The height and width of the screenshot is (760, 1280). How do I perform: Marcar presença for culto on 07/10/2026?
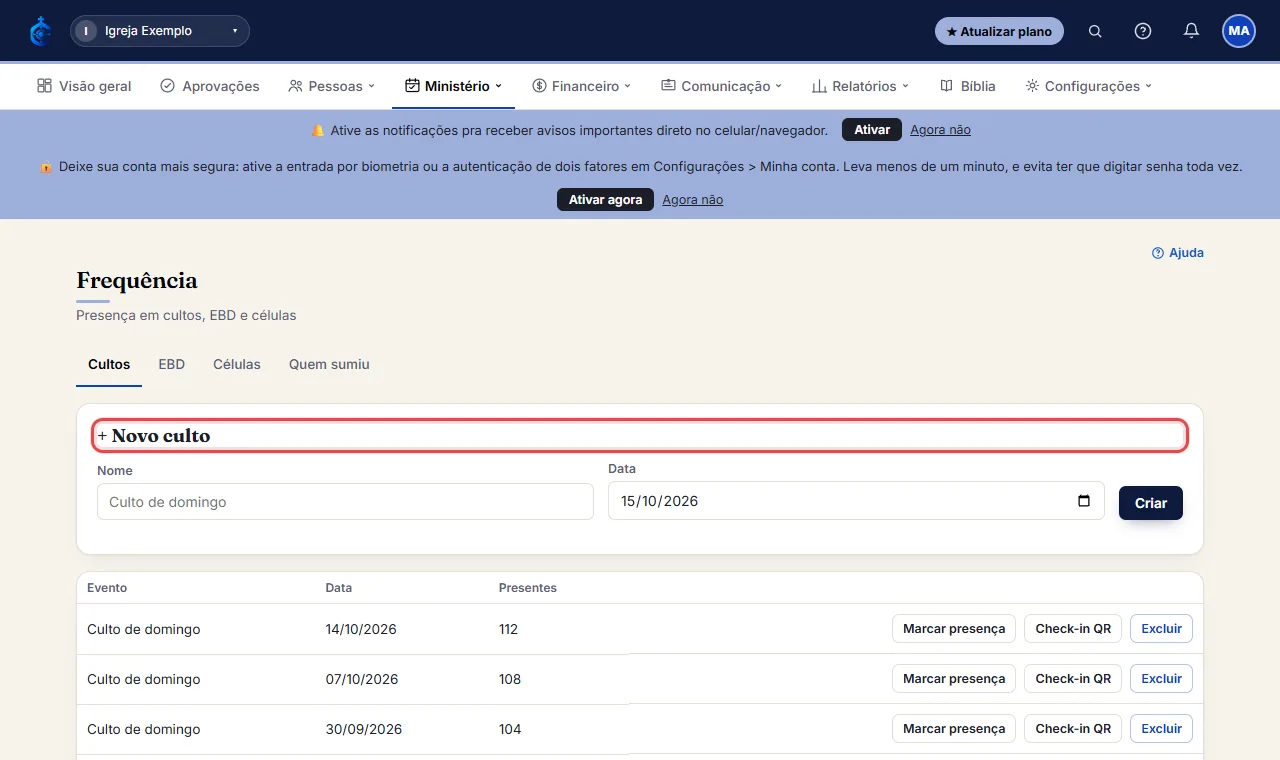954,679
